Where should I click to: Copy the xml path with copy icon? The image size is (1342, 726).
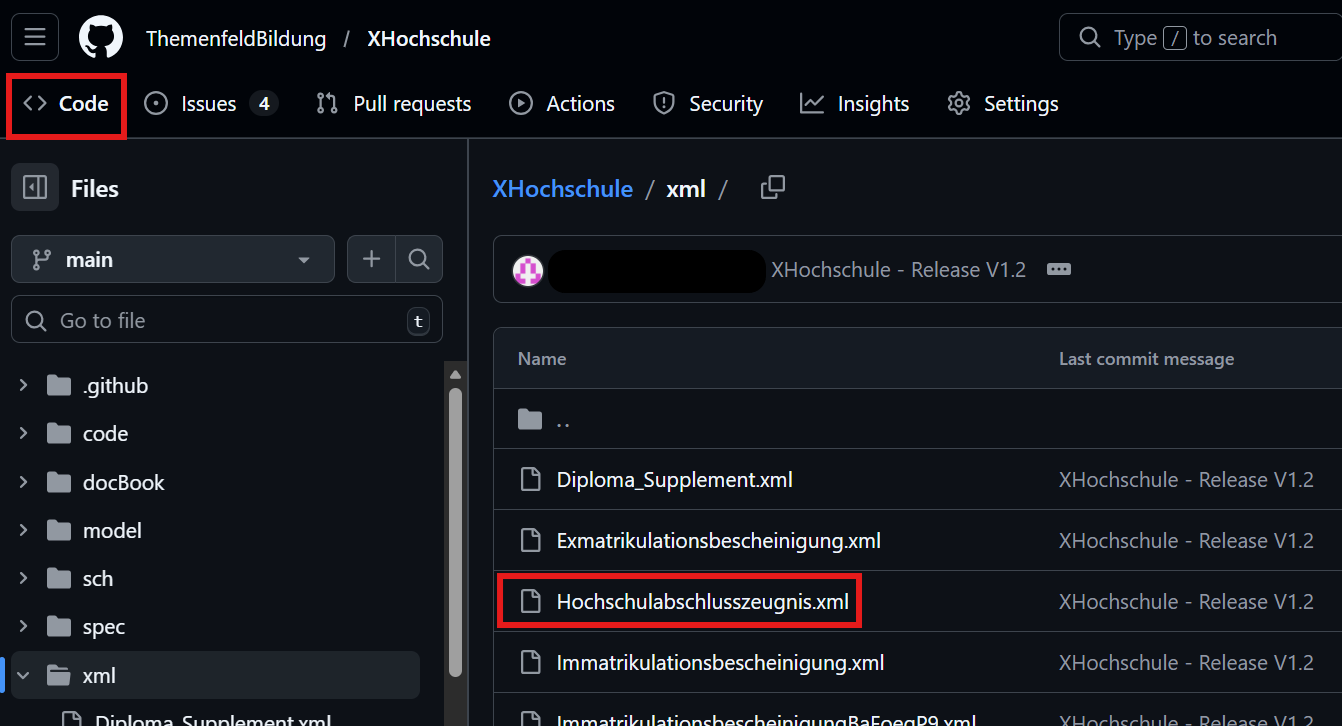pyautogui.click(x=772, y=188)
